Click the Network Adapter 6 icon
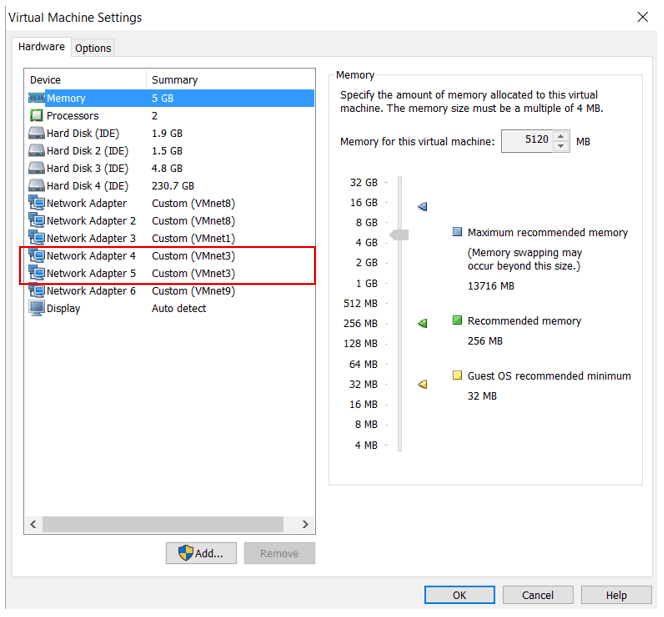Screen dimensions: 664x617 click(x=36, y=291)
